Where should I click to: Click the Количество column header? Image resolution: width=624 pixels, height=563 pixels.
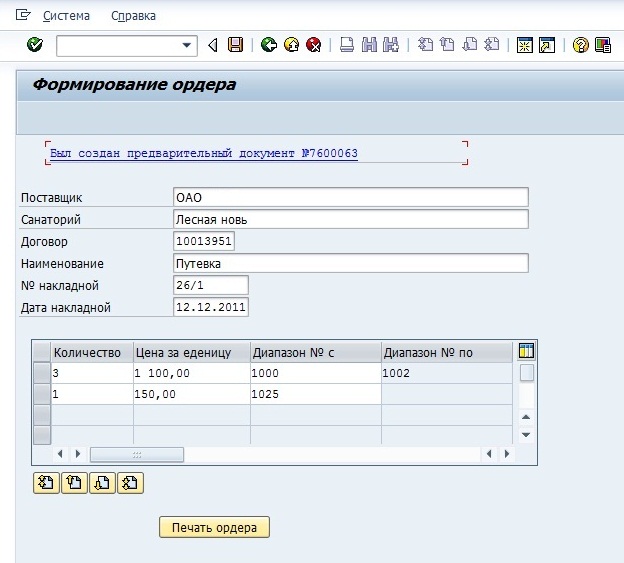point(92,353)
